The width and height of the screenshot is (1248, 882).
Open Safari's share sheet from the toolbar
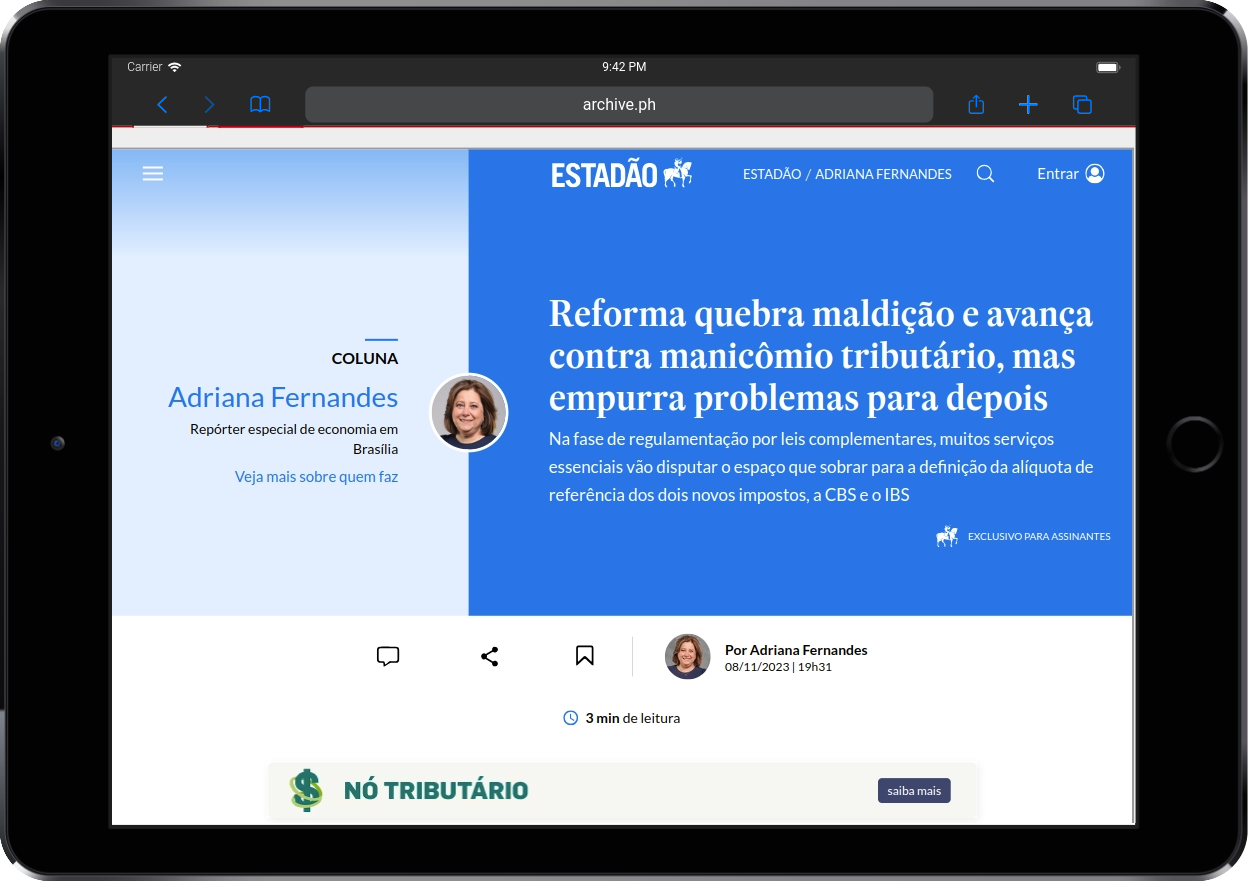[975, 104]
